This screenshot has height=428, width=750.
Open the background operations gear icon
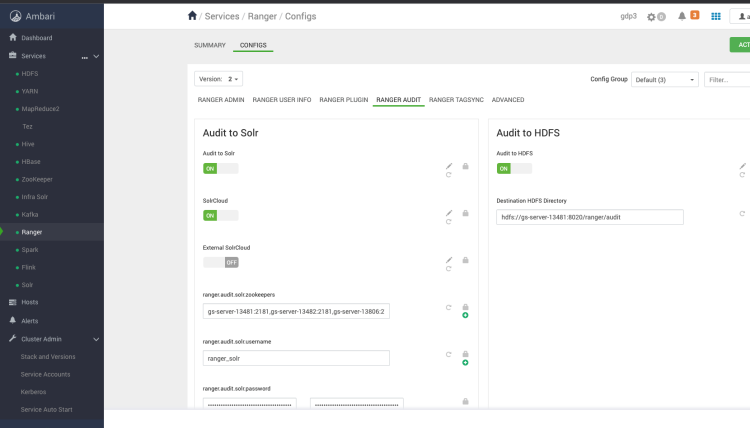651,17
